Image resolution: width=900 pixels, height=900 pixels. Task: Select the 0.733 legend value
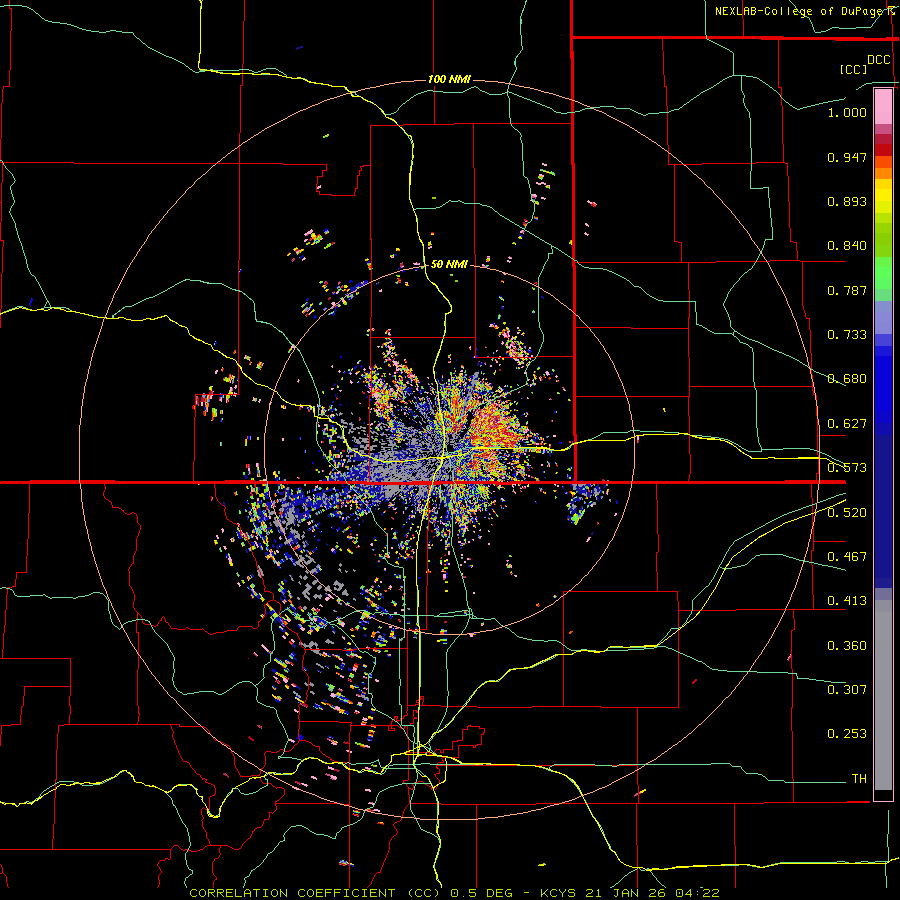tap(847, 335)
